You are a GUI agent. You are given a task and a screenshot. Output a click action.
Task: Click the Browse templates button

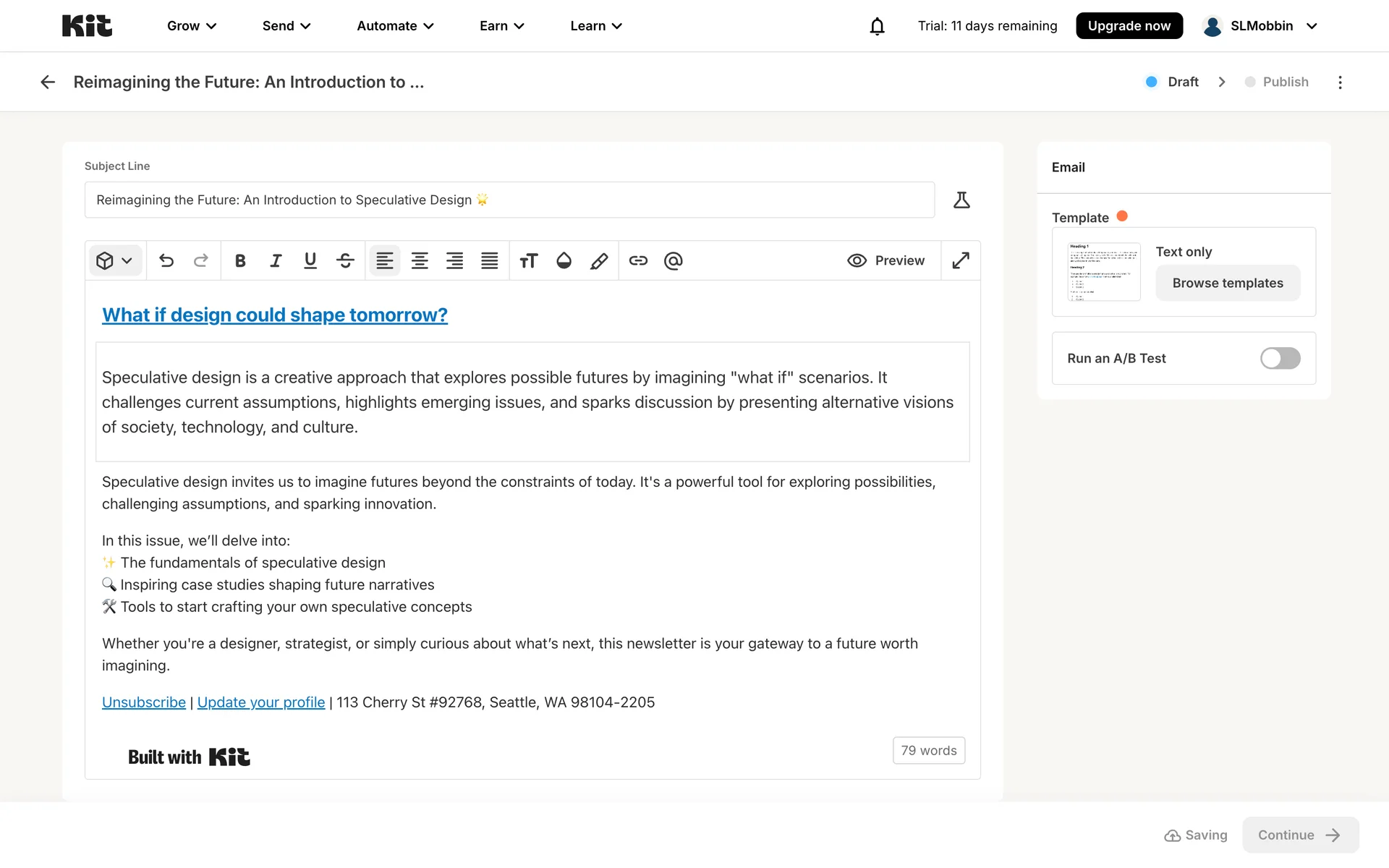click(x=1228, y=283)
